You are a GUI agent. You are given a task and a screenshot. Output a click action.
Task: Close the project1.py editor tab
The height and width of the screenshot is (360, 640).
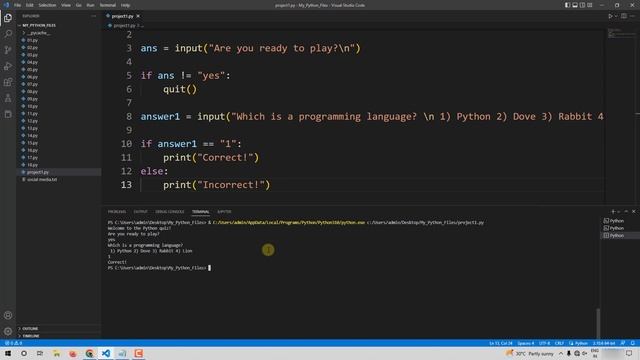138,16
